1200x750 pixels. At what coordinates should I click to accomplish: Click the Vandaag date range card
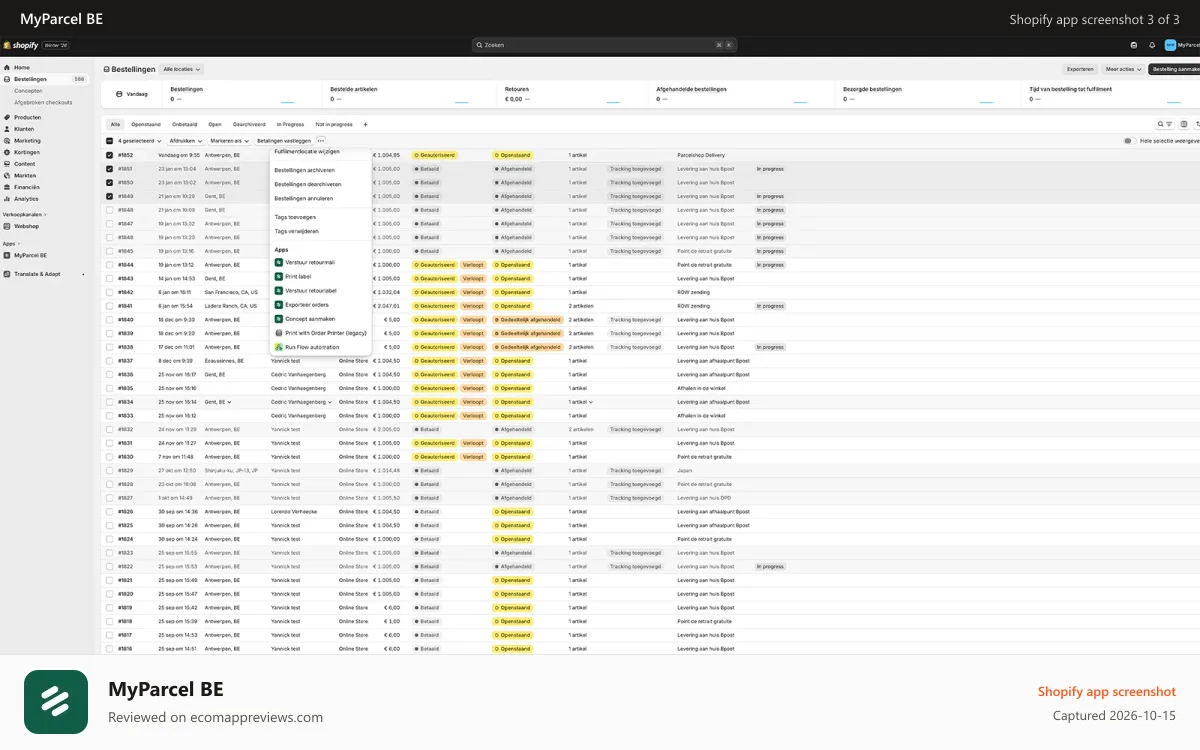coord(129,94)
